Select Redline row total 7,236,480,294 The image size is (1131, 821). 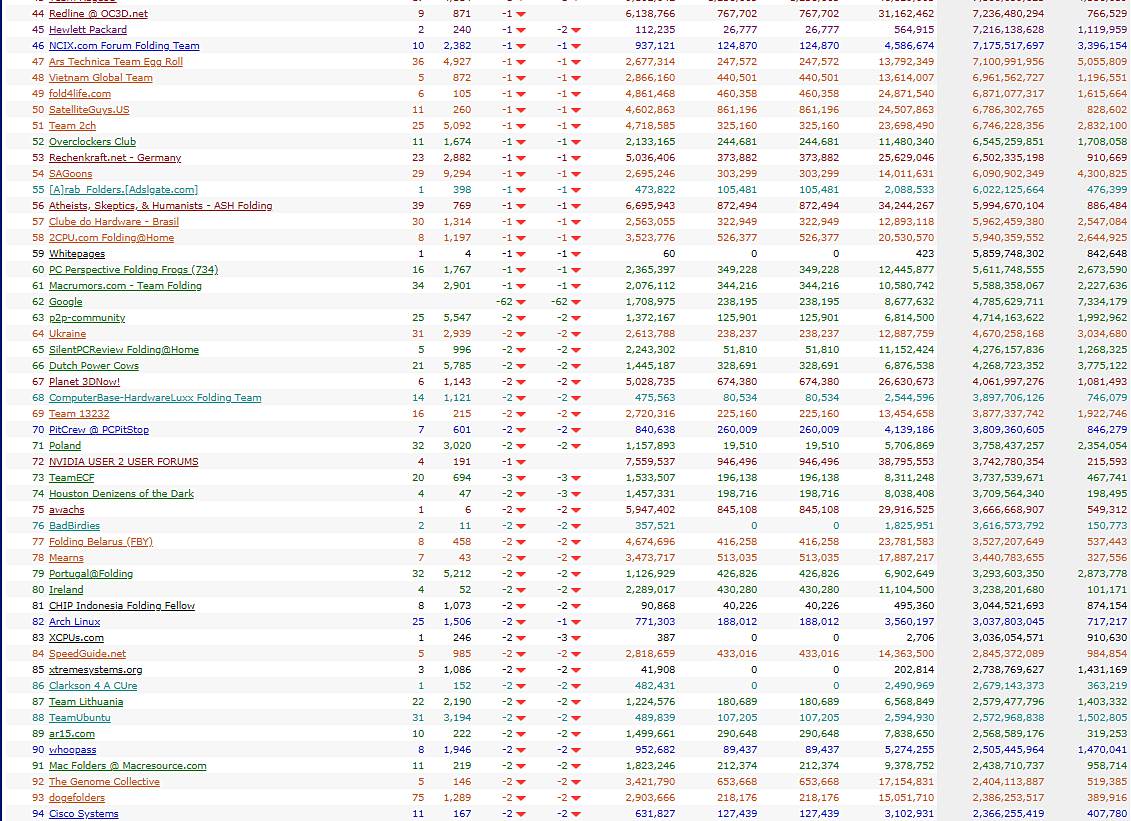(1008, 14)
